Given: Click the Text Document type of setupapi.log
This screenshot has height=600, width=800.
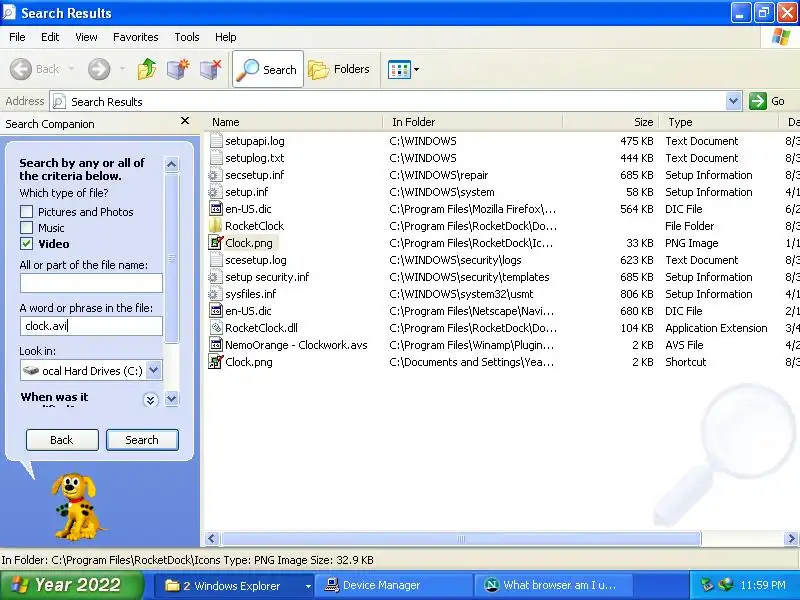Looking at the screenshot, I should point(702,141).
